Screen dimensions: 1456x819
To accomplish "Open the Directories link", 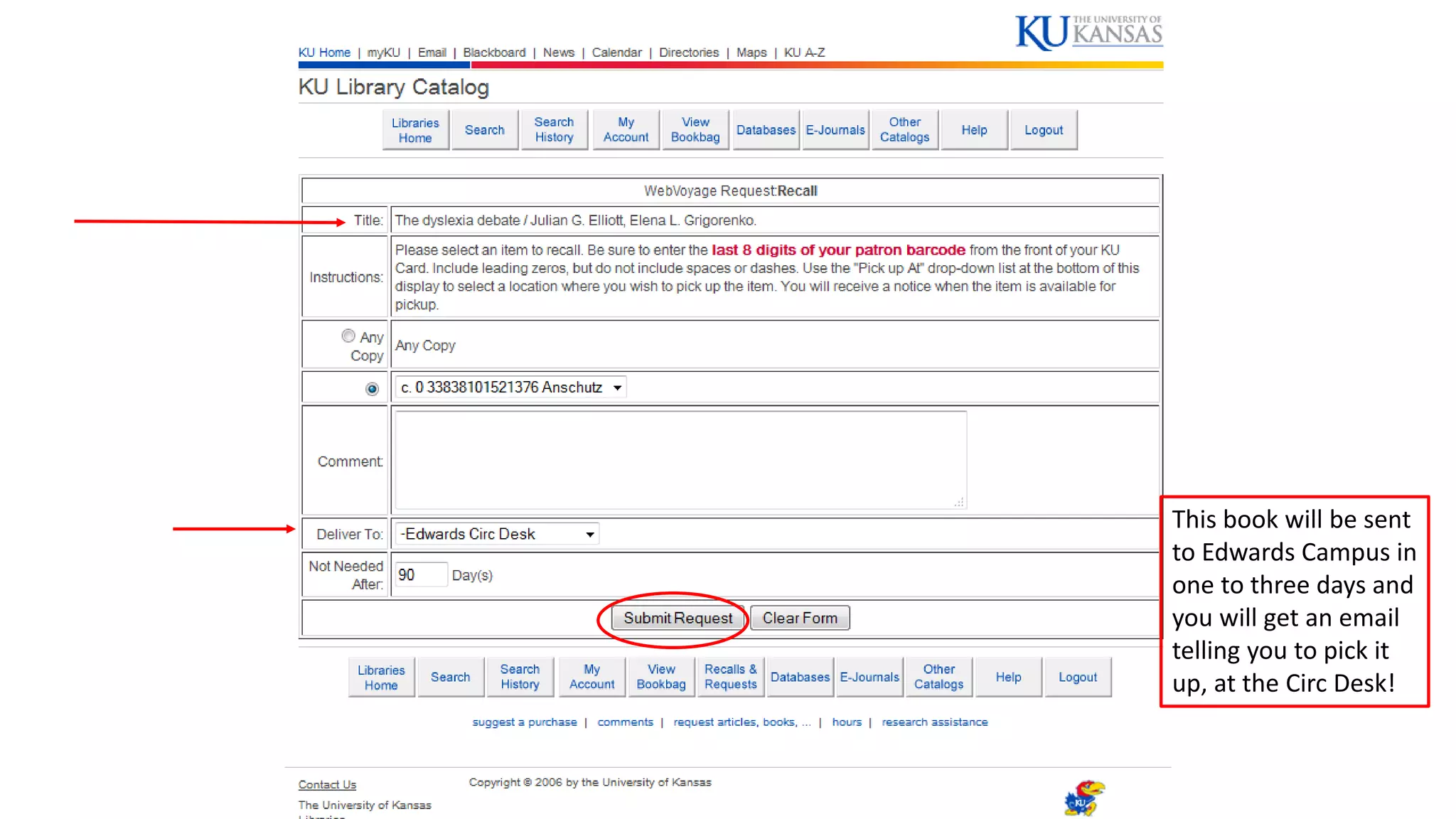I will pos(689,53).
